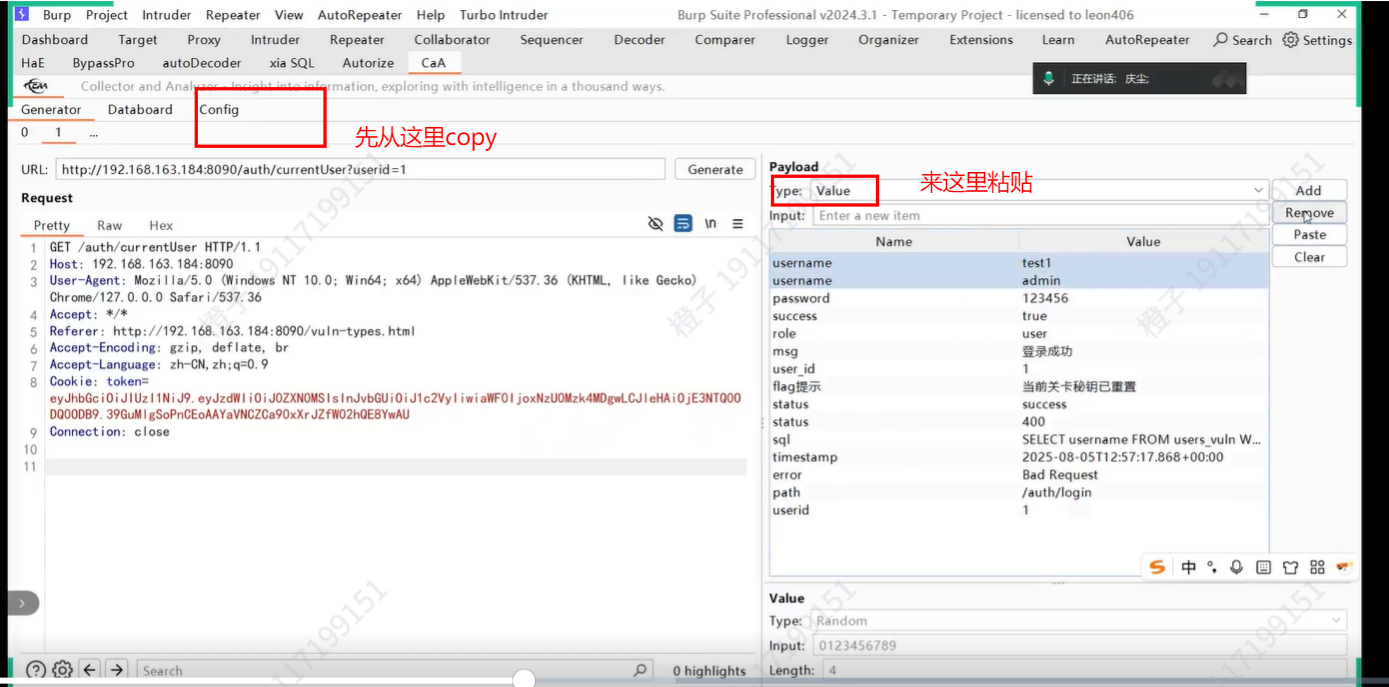Click the IME voice input microphone icon
This screenshot has width=1389, height=687.
[x=1237, y=567]
